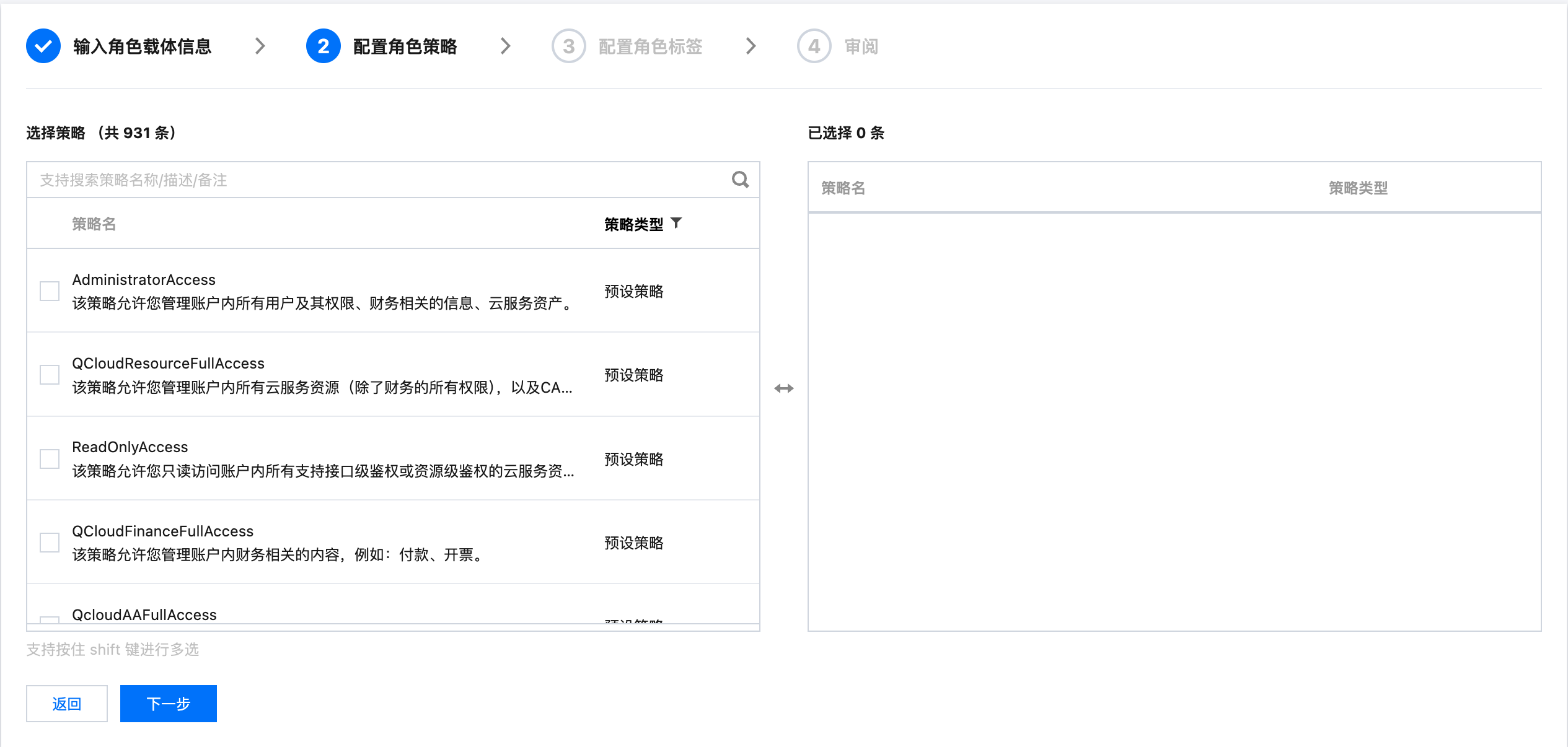Click chevron after 配置角色策略 step
Screen dimensions: 1568x747
(506, 46)
